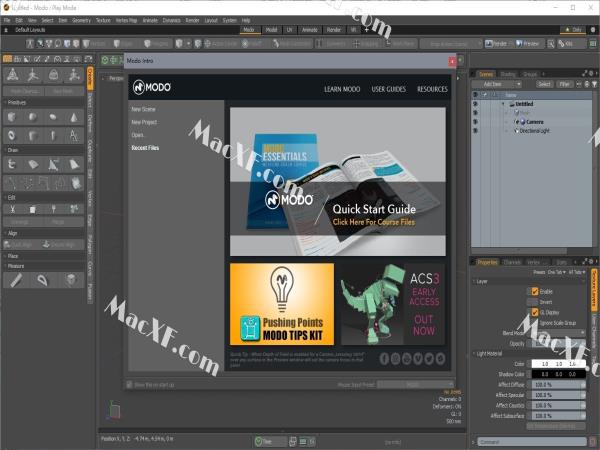This screenshot has height=450, width=600.
Task: Select the cube primitive tool
Action: [12, 117]
